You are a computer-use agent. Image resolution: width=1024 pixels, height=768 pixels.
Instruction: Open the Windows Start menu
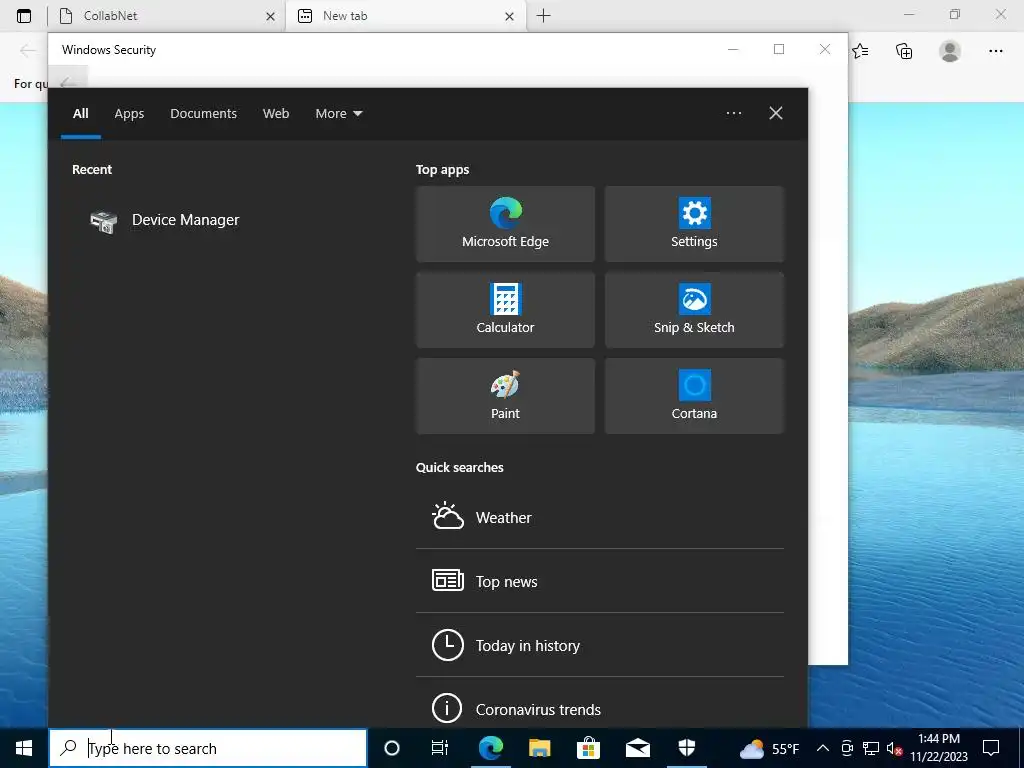(24, 748)
